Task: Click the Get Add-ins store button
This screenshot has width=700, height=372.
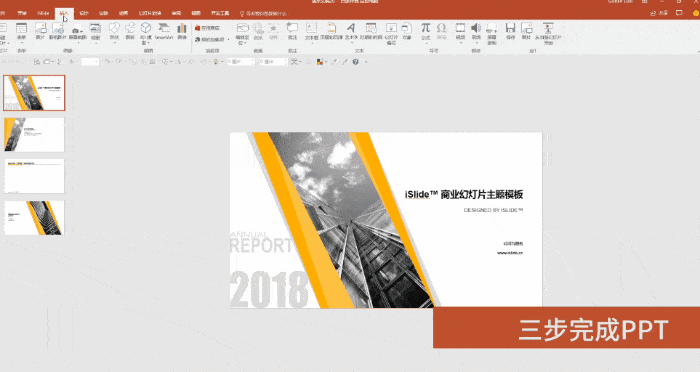Action: [207, 28]
